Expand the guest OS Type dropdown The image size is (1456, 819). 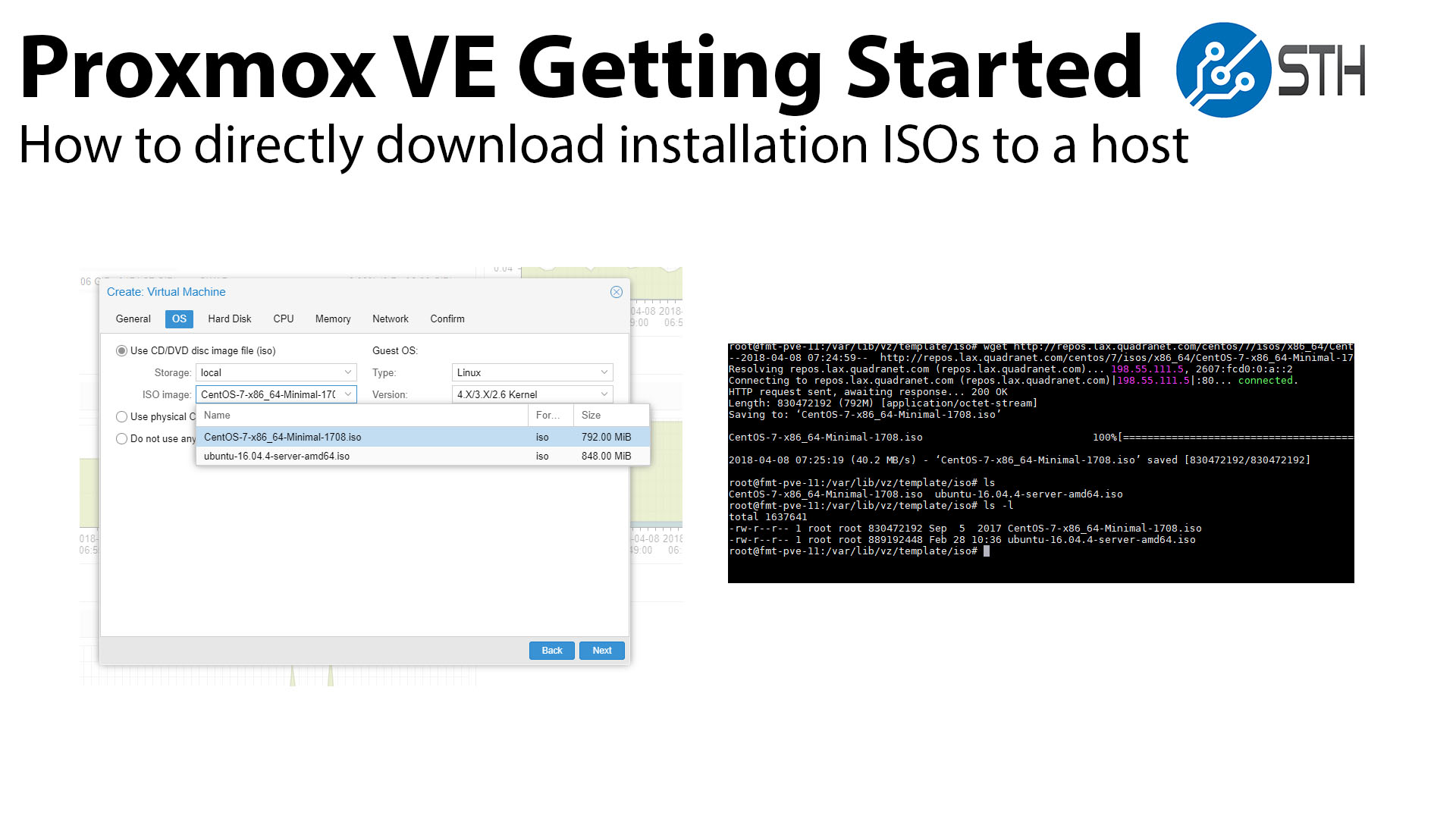point(604,372)
